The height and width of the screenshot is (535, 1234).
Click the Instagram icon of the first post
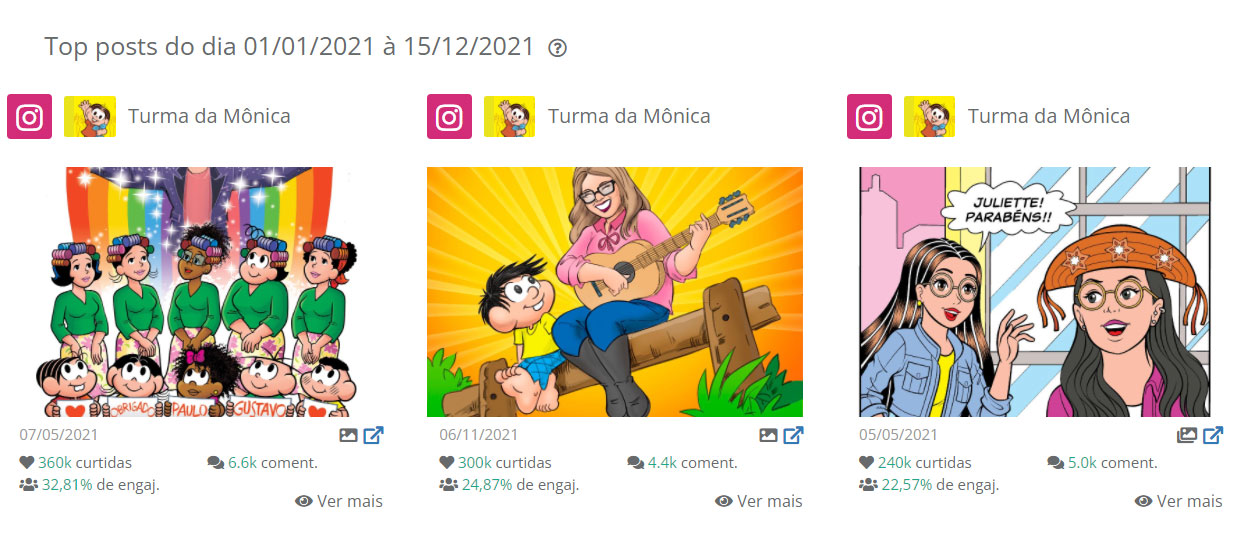pyautogui.click(x=29, y=116)
